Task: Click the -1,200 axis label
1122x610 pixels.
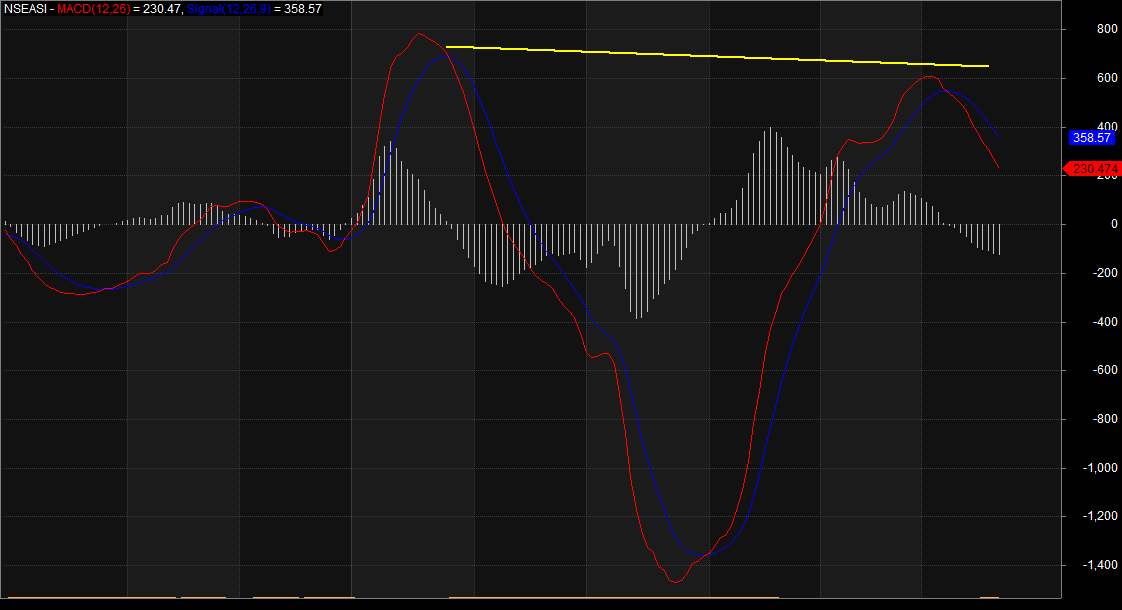Action: click(x=1101, y=516)
